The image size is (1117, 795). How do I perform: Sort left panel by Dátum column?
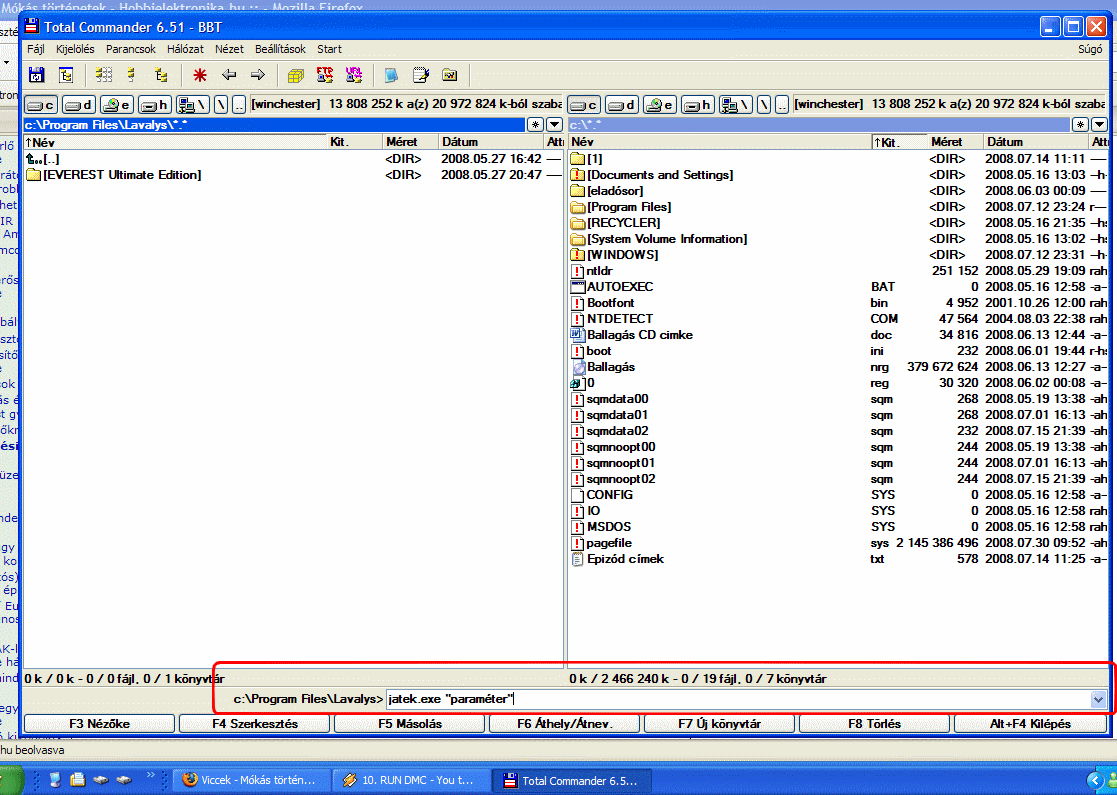(x=490, y=142)
